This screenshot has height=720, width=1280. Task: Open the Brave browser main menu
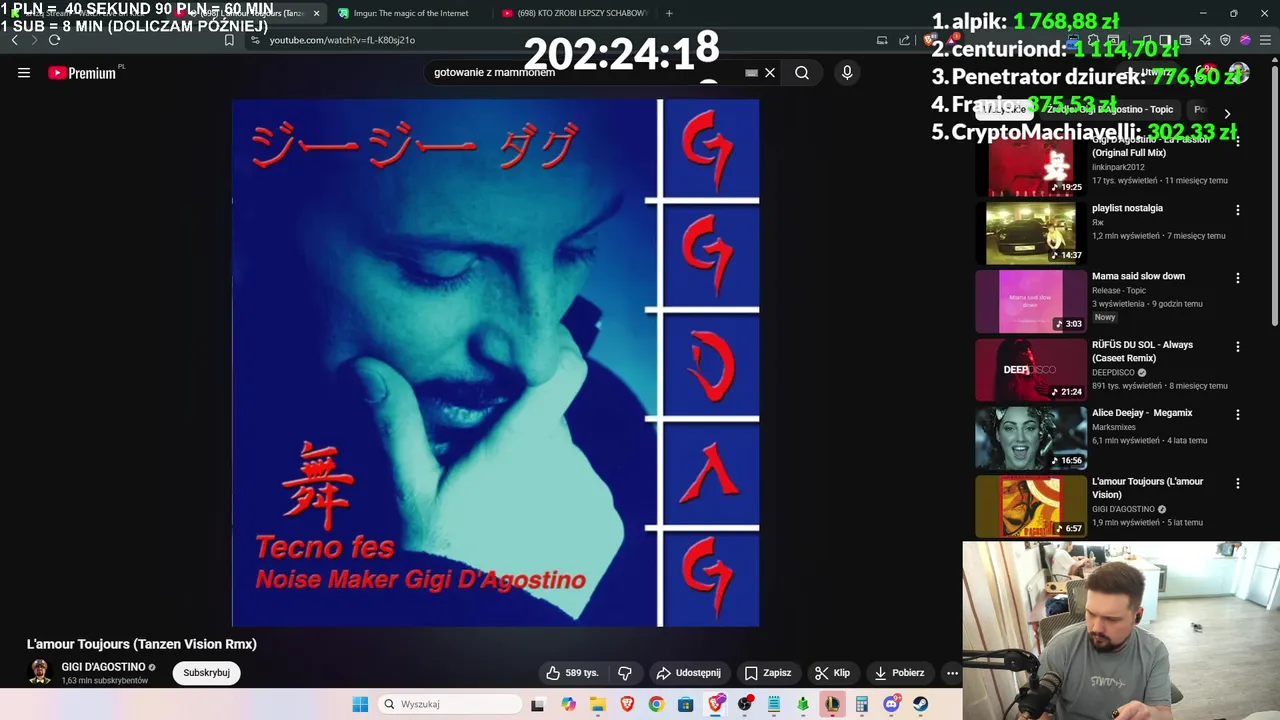pos(1265,40)
